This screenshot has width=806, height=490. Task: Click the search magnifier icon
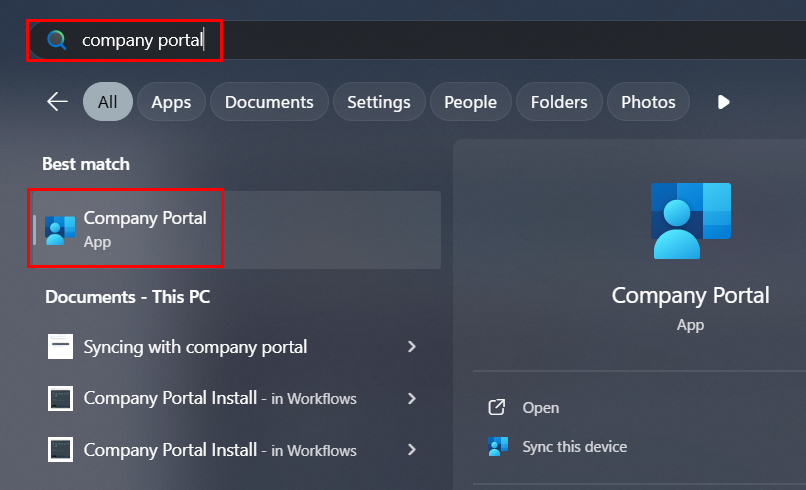point(57,40)
